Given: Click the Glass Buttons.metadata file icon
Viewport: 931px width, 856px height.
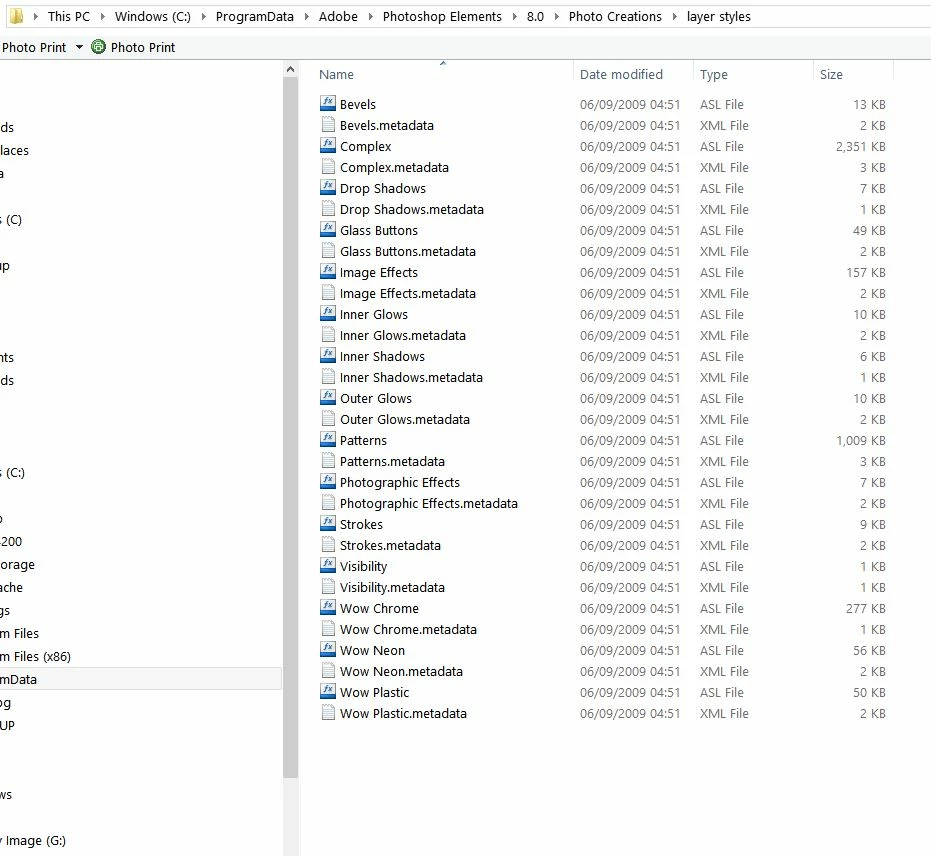Looking at the screenshot, I should 328,251.
